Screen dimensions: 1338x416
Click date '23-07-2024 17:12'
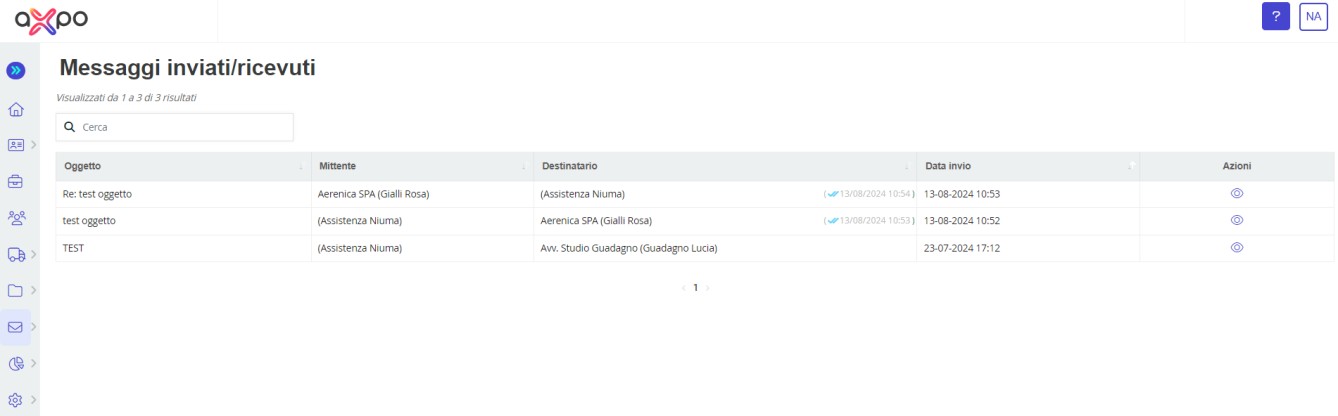[962, 248]
